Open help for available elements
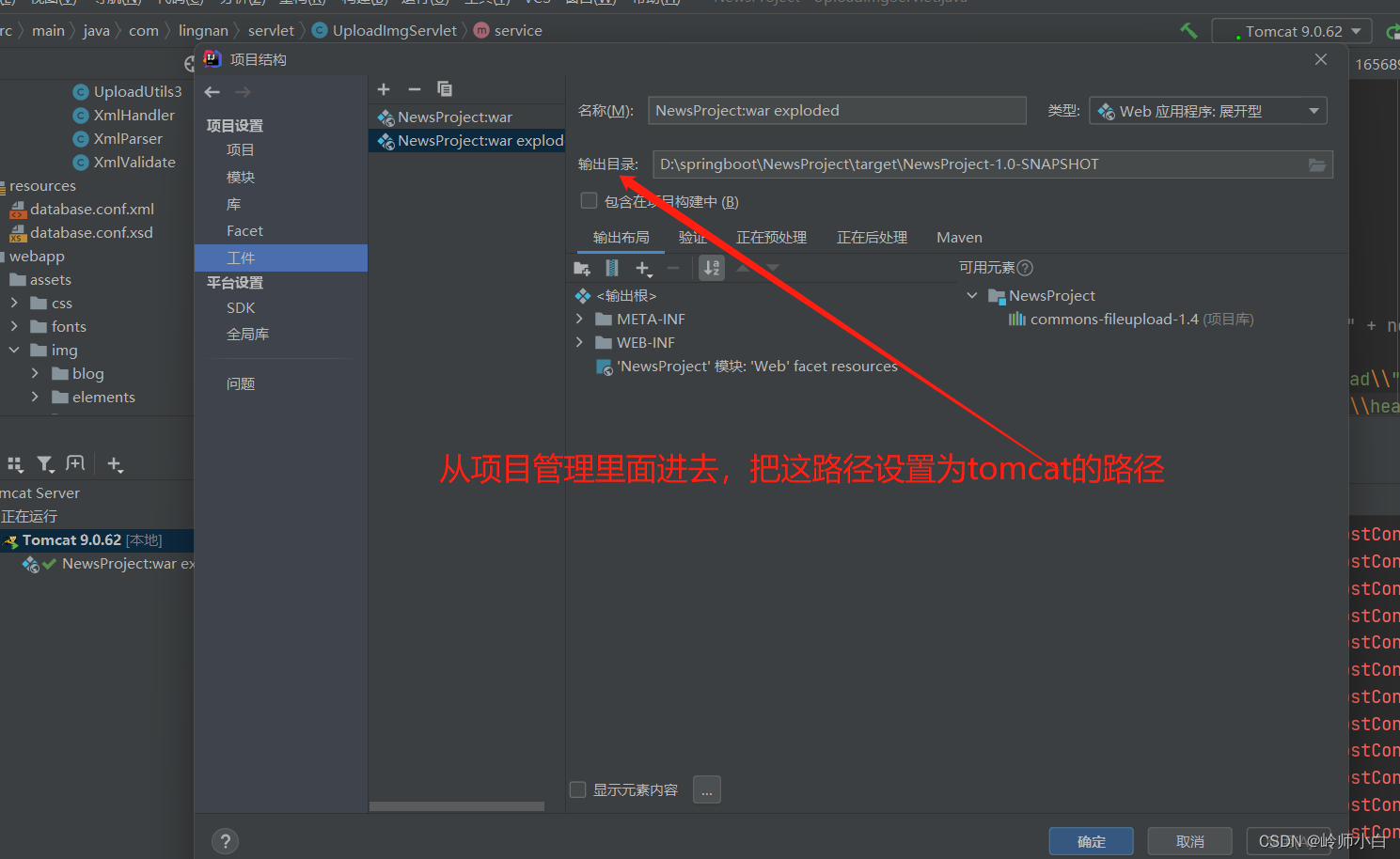1400x859 pixels. click(x=1025, y=268)
